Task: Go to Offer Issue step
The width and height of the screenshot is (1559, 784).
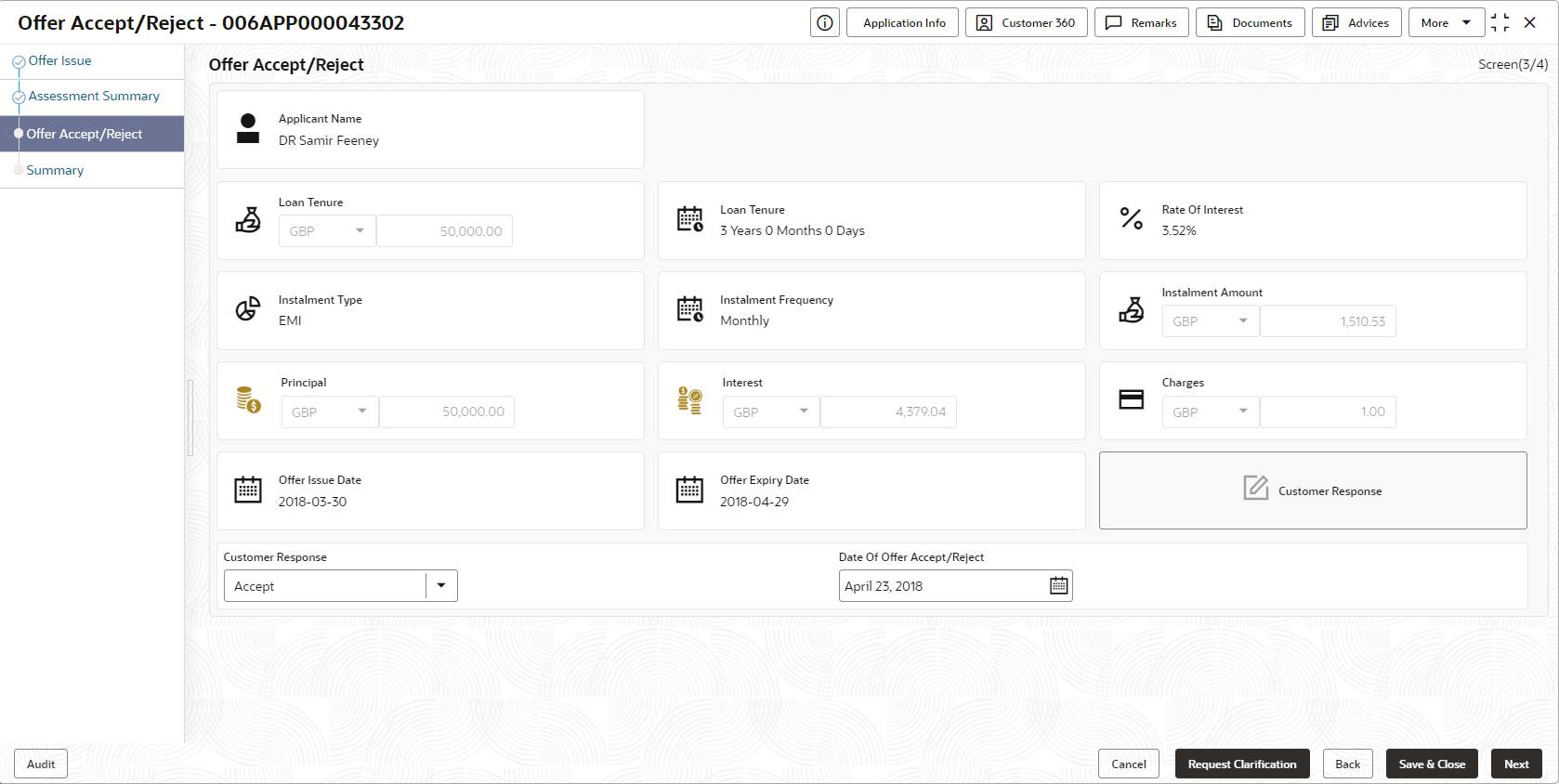Action: (59, 61)
